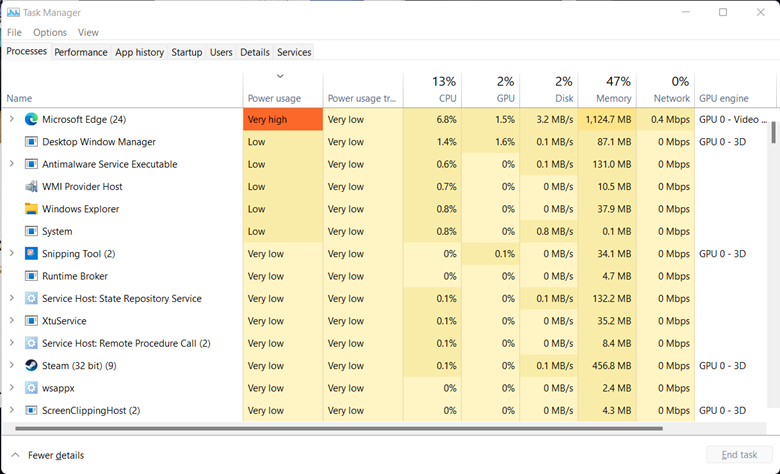
Task: Click the WMI Provider Host icon
Action: 31,187
